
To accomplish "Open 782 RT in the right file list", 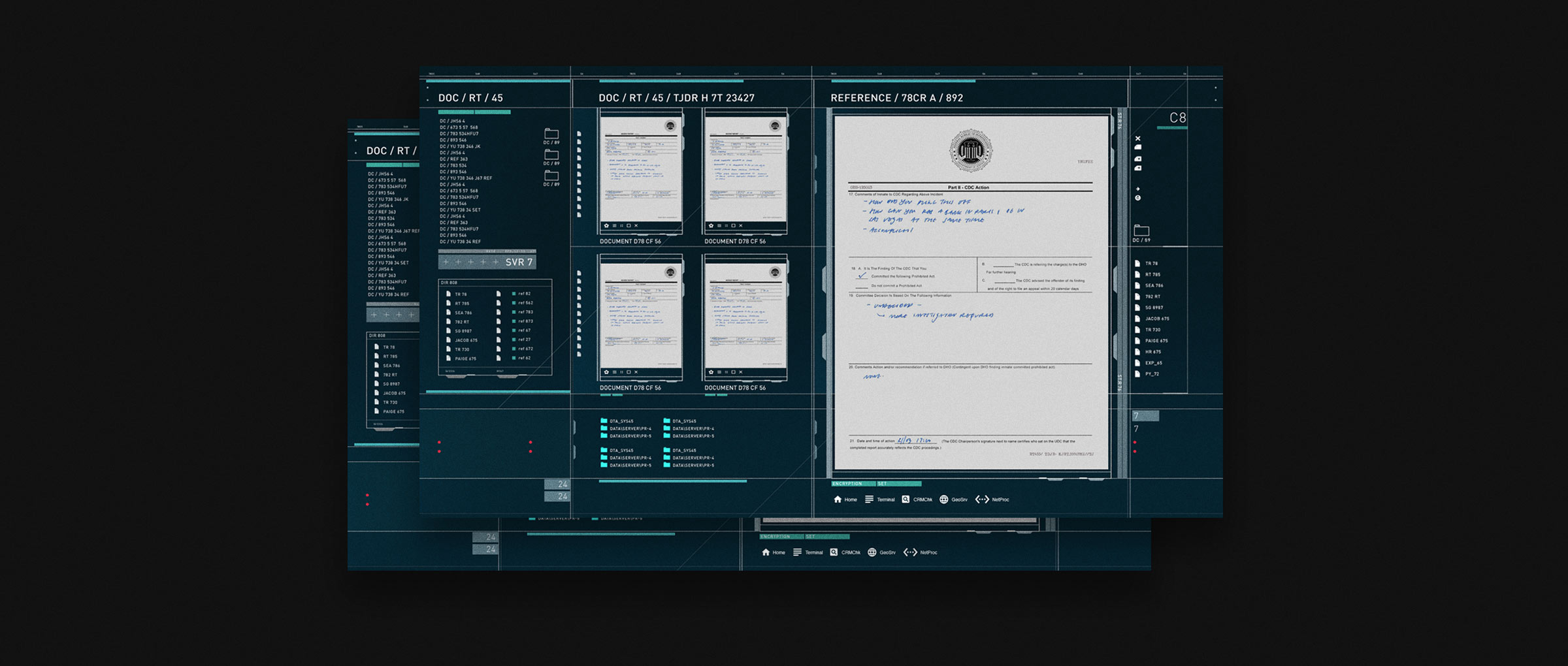I will click(1147, 296).
